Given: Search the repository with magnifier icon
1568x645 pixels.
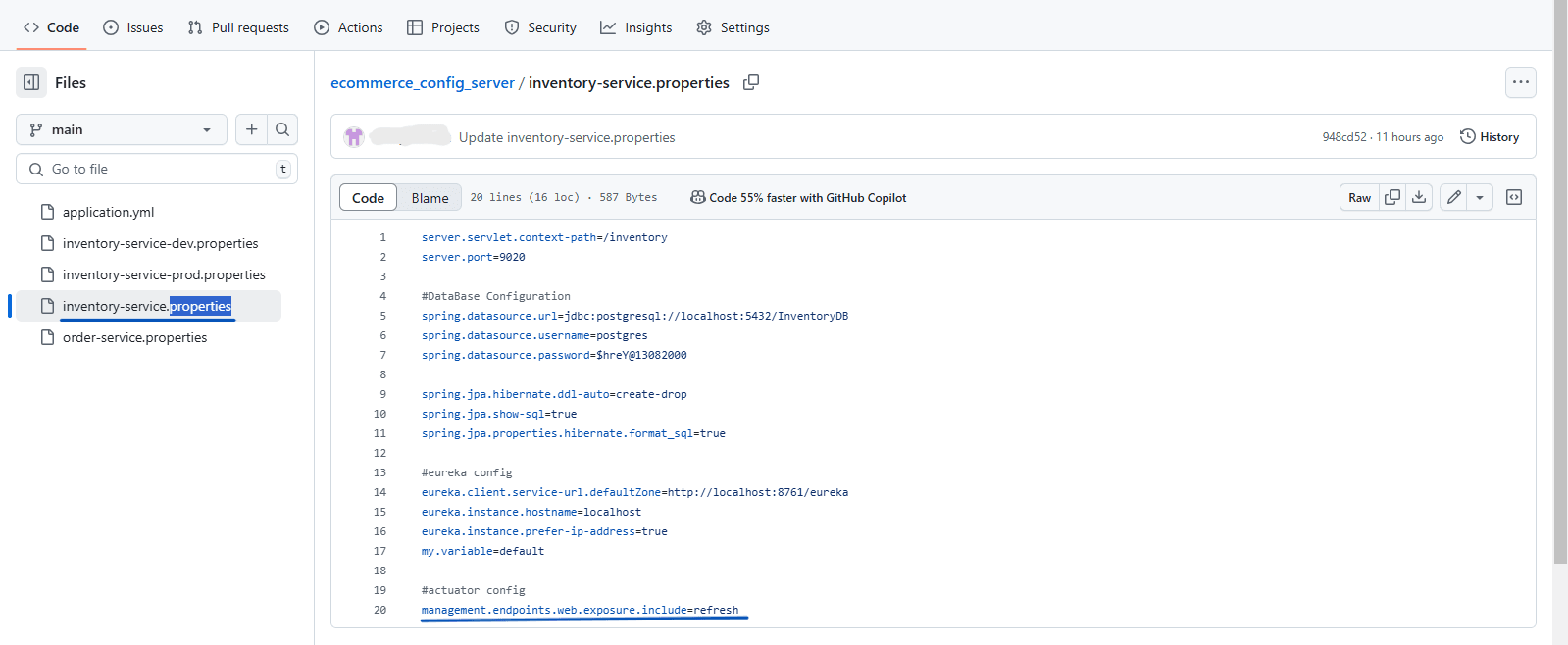Looking at the screenshot, I should 282,129.
